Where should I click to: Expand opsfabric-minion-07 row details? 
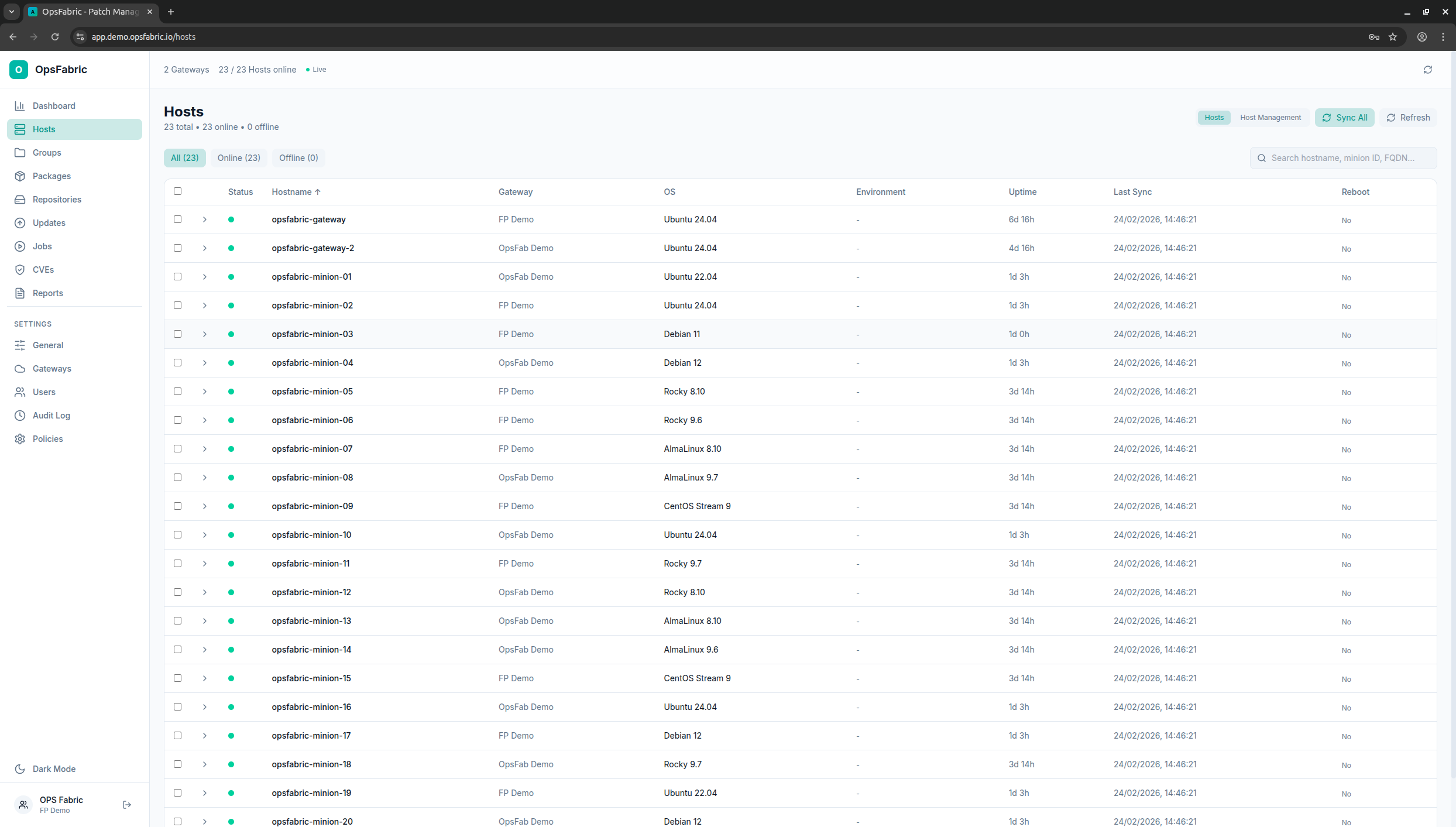pos(205,449)
